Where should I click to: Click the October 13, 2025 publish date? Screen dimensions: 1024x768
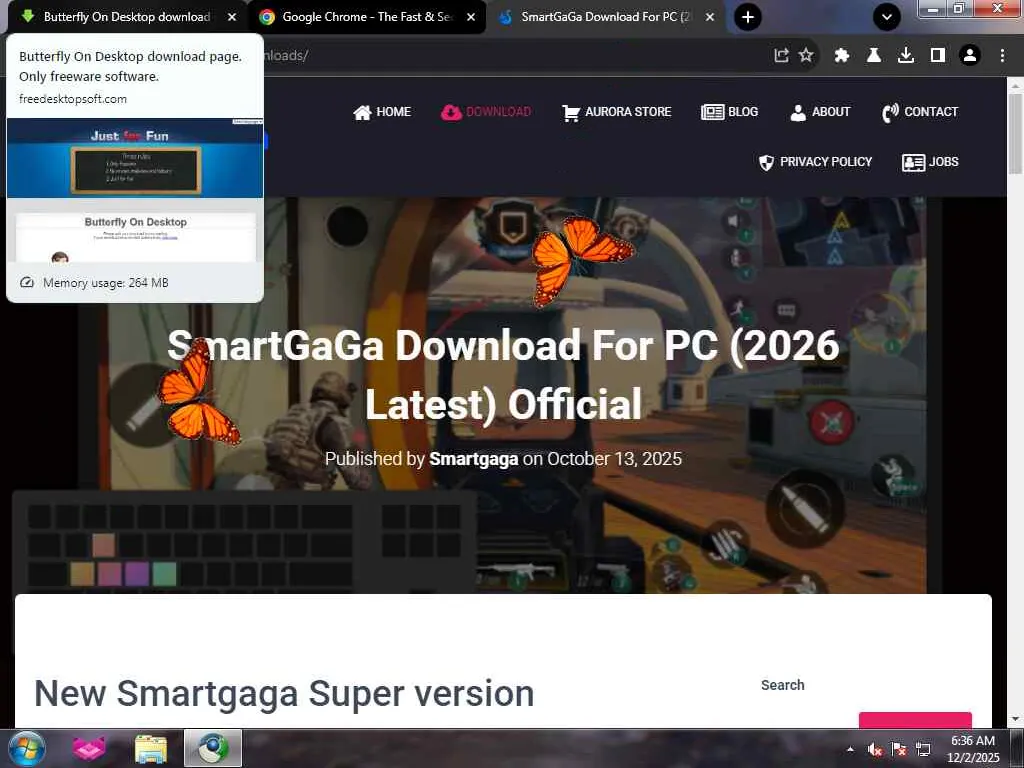click(615, 459)
